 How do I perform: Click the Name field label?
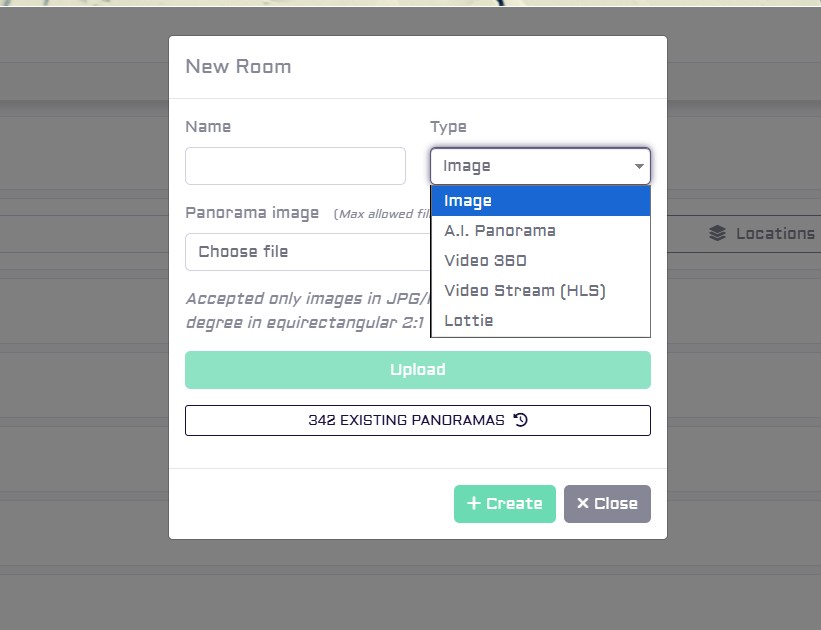208,127
